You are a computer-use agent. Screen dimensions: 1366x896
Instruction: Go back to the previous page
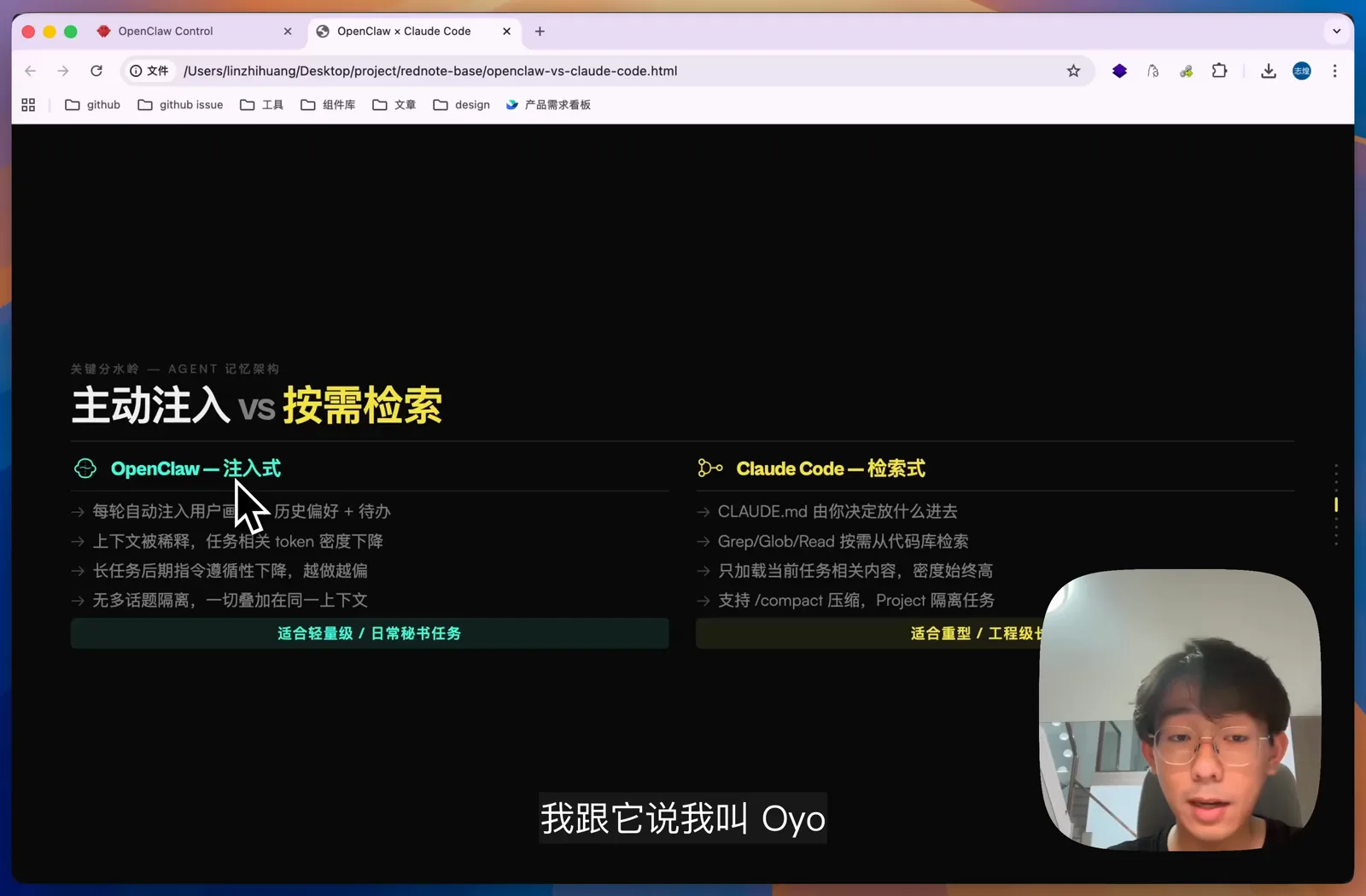[31, 71]
